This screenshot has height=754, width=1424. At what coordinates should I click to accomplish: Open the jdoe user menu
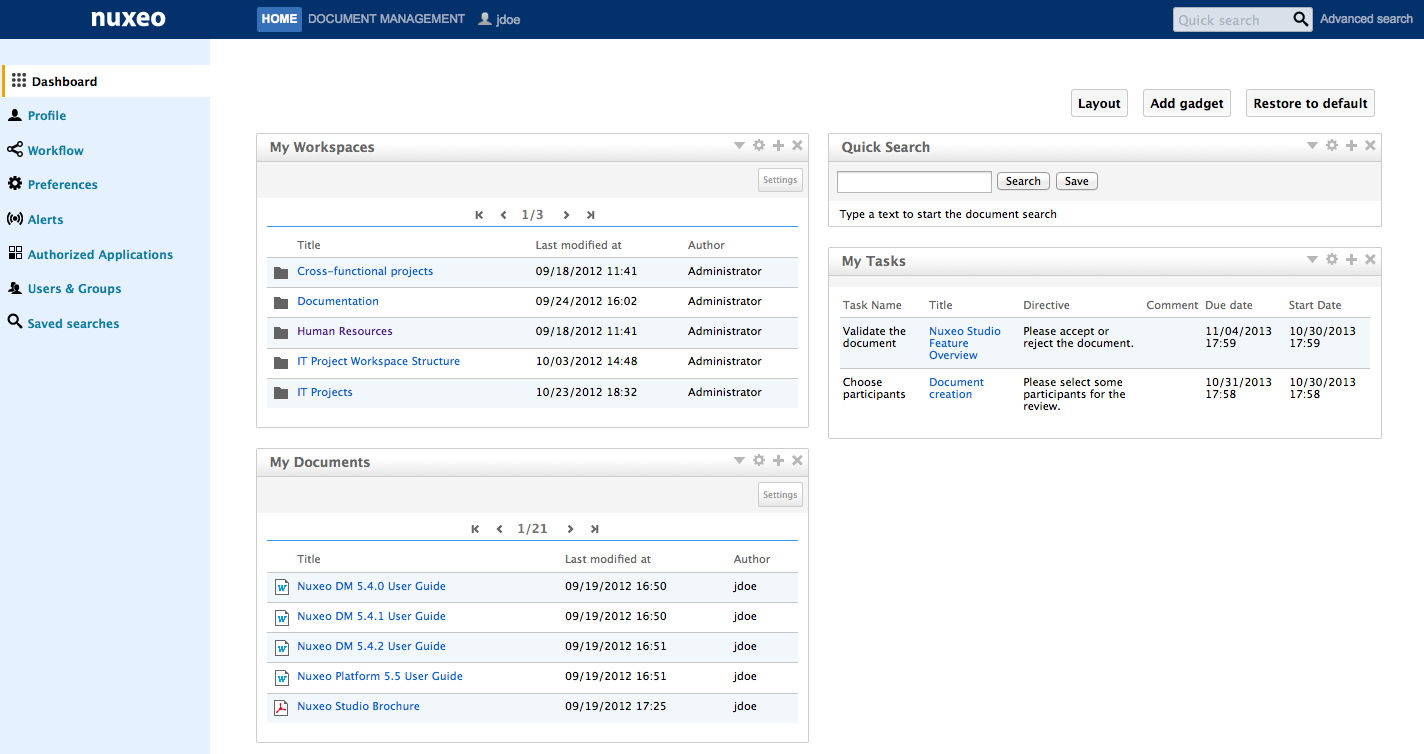(x=499, y=19)
